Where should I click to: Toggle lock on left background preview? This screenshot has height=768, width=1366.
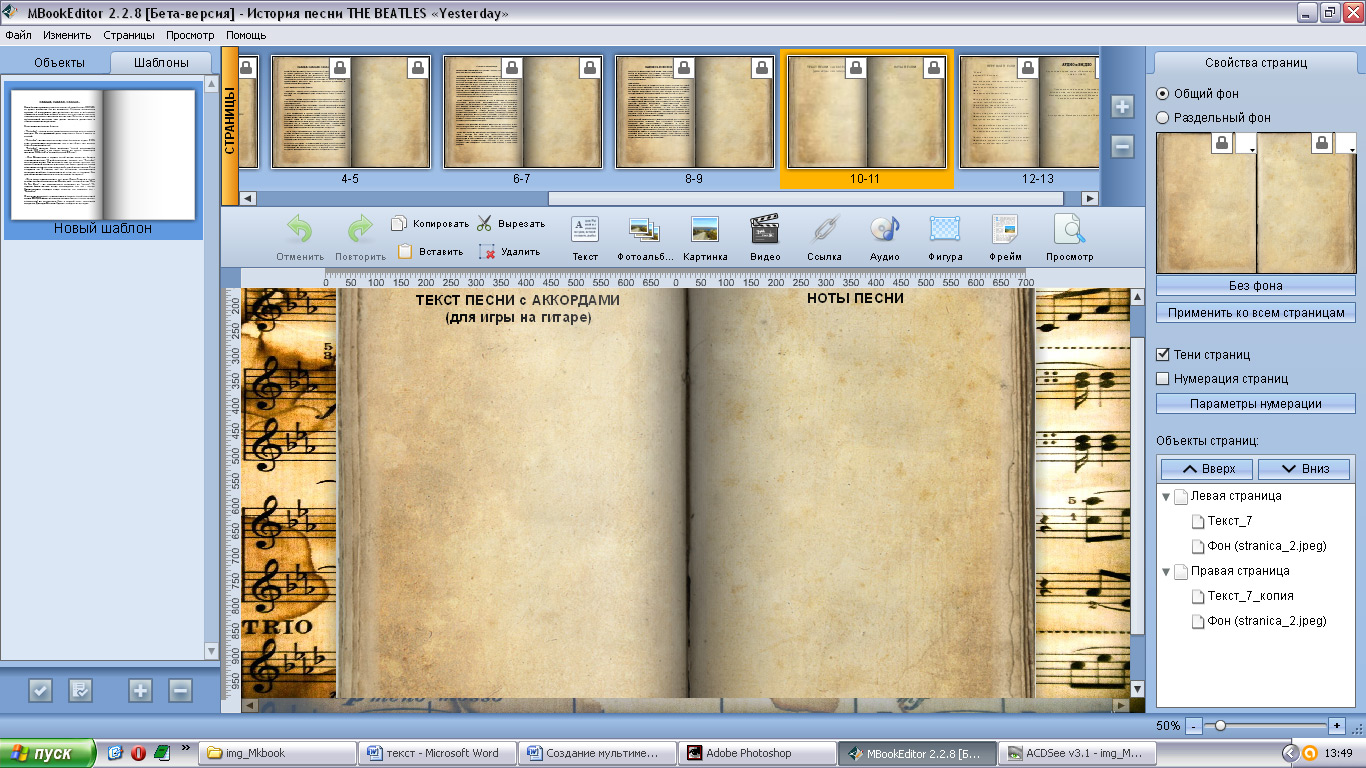point(1222,143)
